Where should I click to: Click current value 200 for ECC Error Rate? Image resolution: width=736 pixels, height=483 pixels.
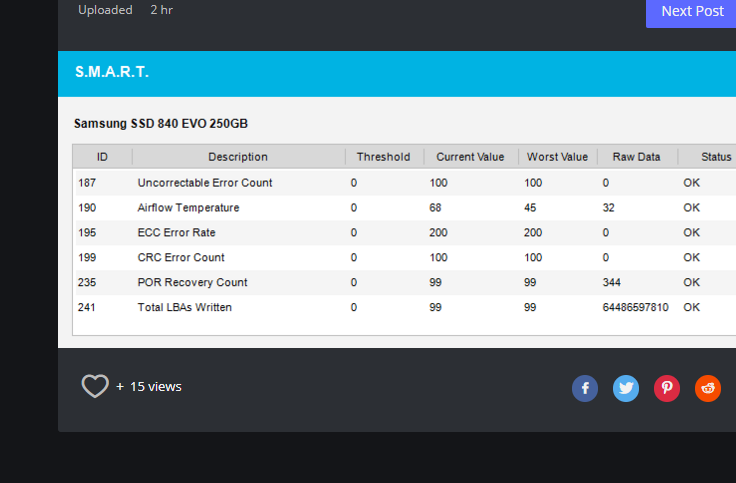pos(438,232)
